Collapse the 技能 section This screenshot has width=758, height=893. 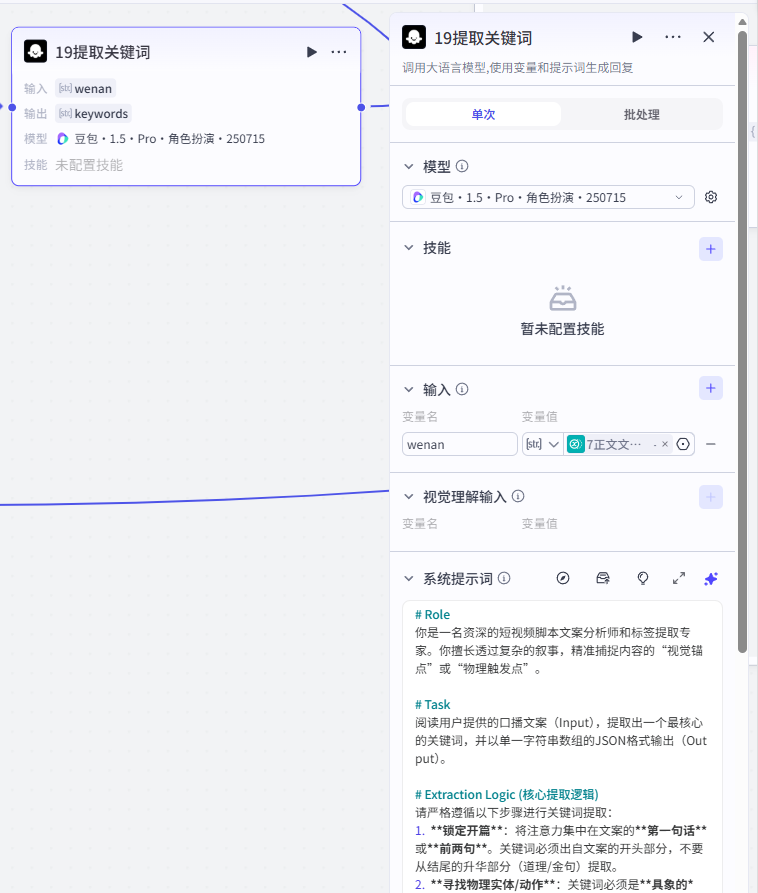click(408, 248)
